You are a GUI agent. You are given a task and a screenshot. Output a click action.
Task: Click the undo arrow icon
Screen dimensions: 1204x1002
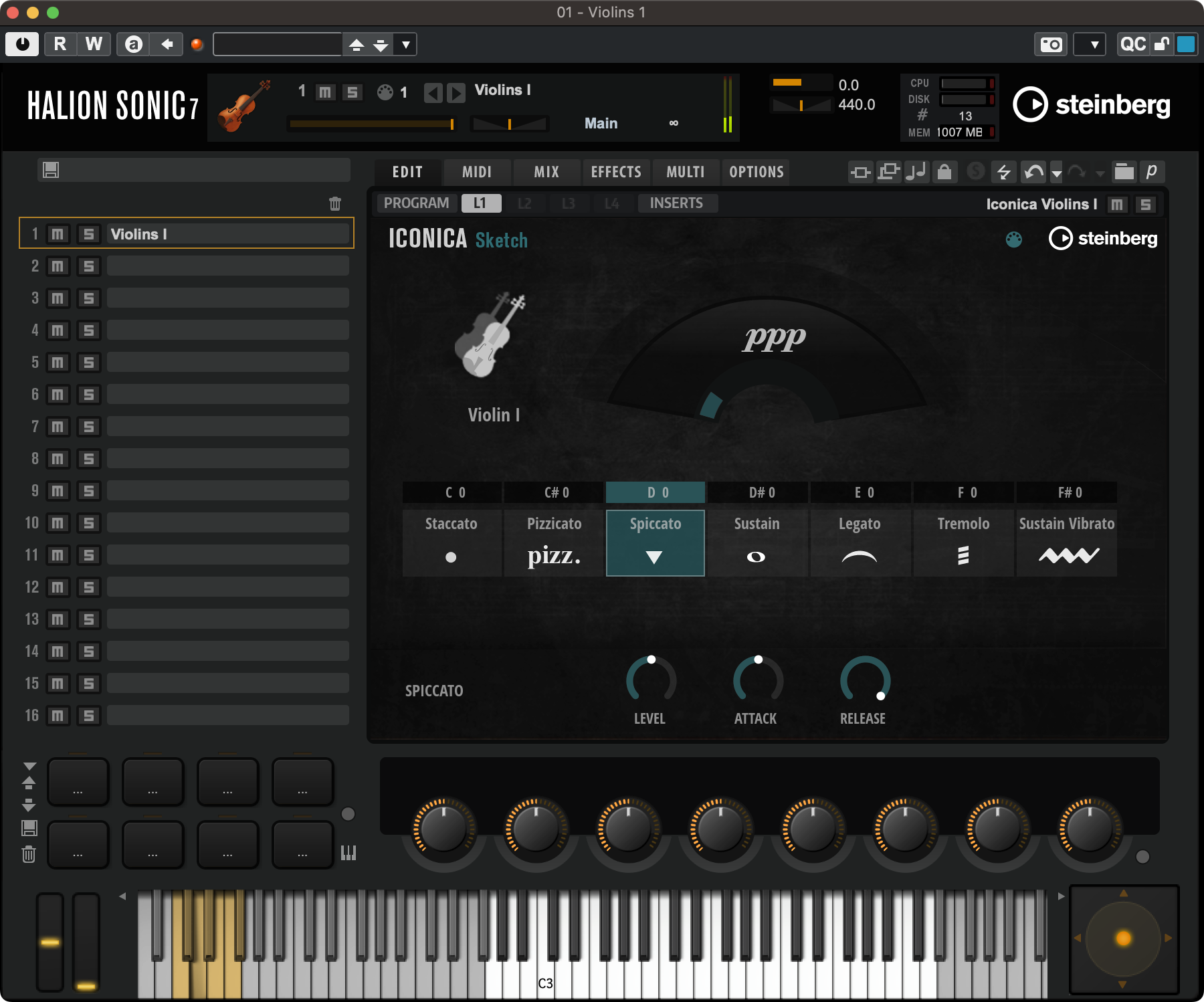1033,172
